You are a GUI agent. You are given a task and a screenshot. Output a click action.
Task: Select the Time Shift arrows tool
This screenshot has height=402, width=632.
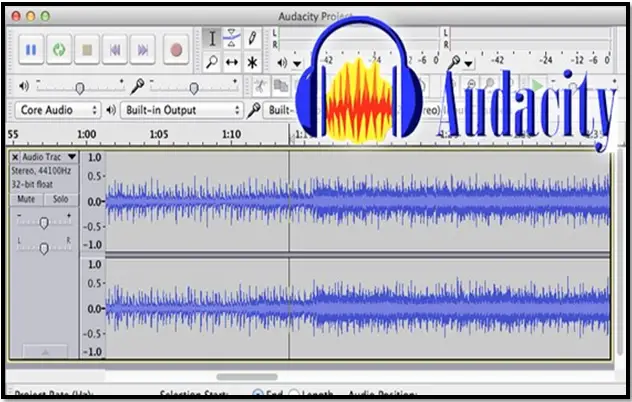[x=232, y=61]
